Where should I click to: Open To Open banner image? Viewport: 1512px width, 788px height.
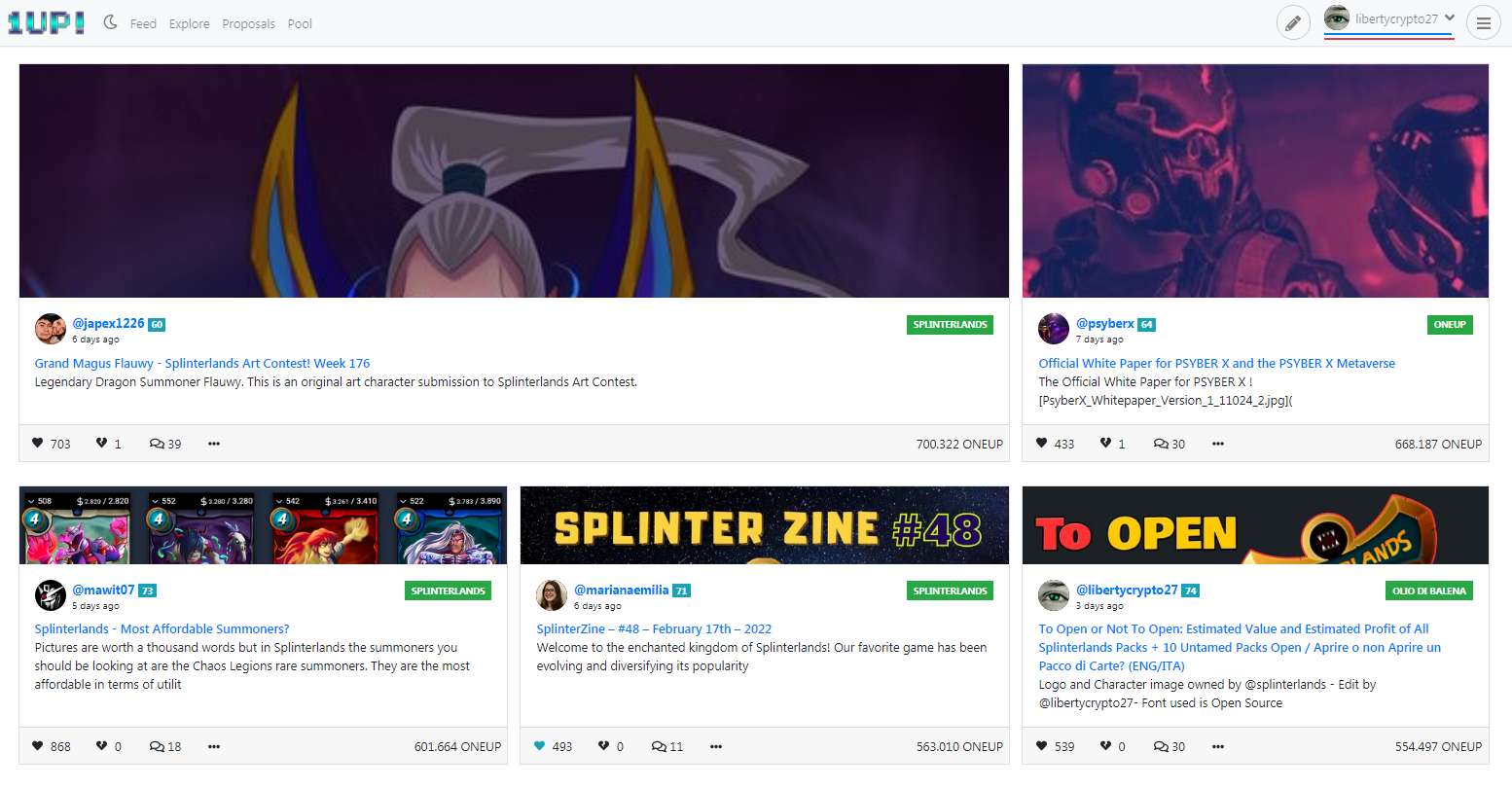pyautogui.click(x=1255, y=525)
